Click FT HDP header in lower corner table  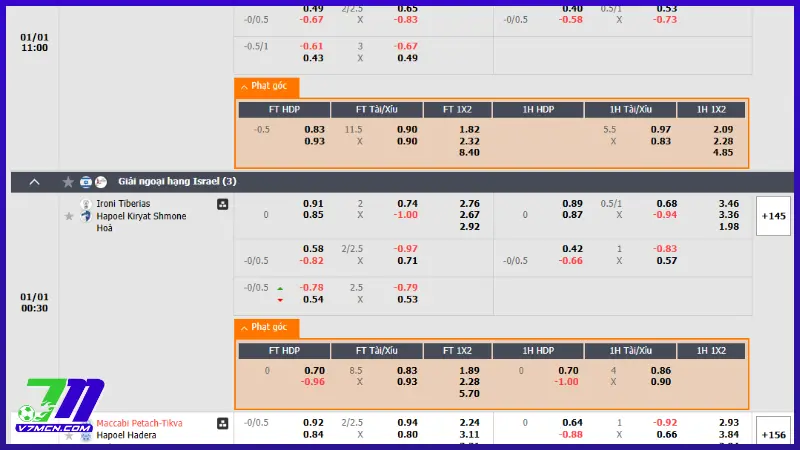[284, 351]
